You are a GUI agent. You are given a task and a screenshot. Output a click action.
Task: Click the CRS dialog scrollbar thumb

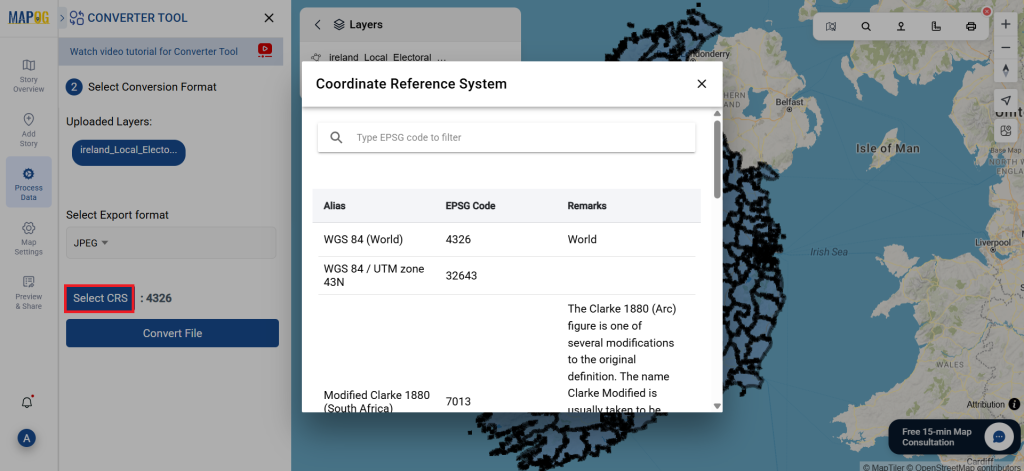click(x=717, y=159)
